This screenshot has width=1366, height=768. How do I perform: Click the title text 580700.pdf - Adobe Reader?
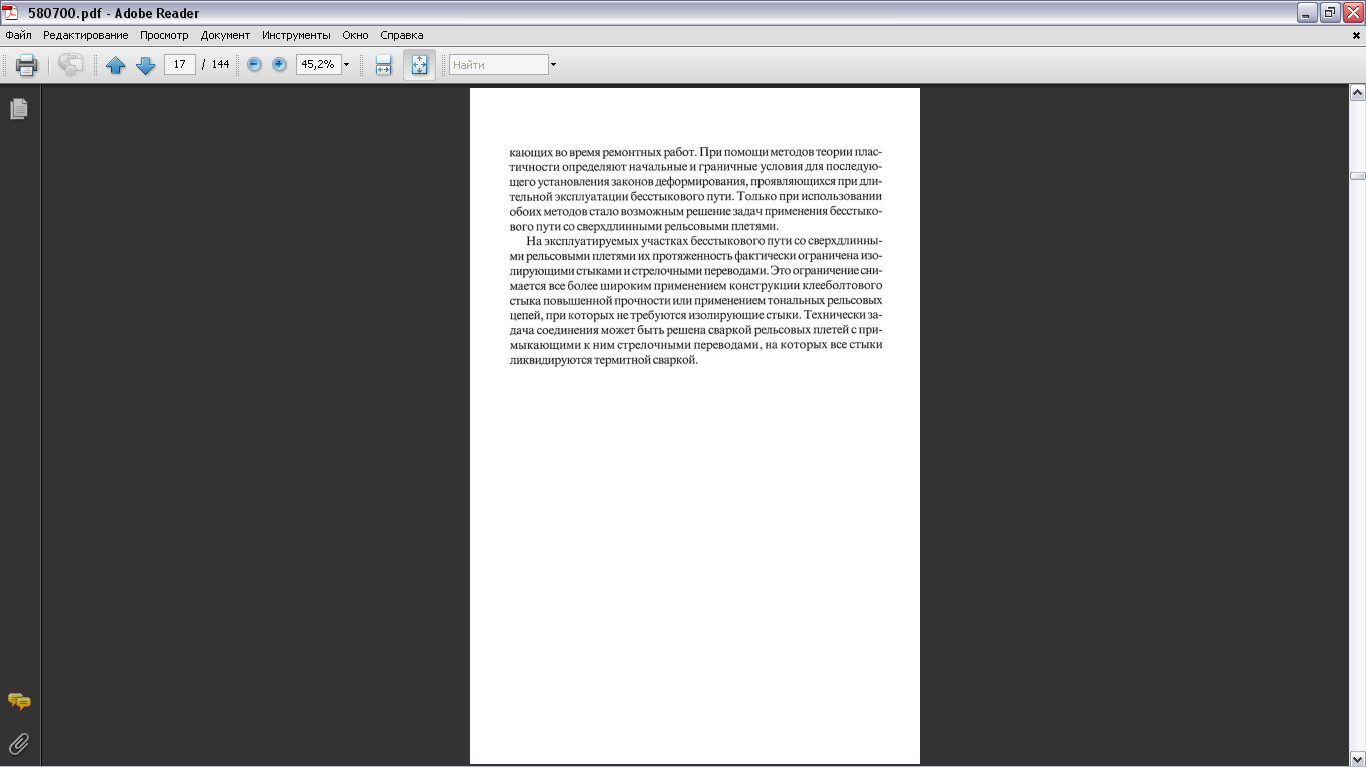pos(113,13)
